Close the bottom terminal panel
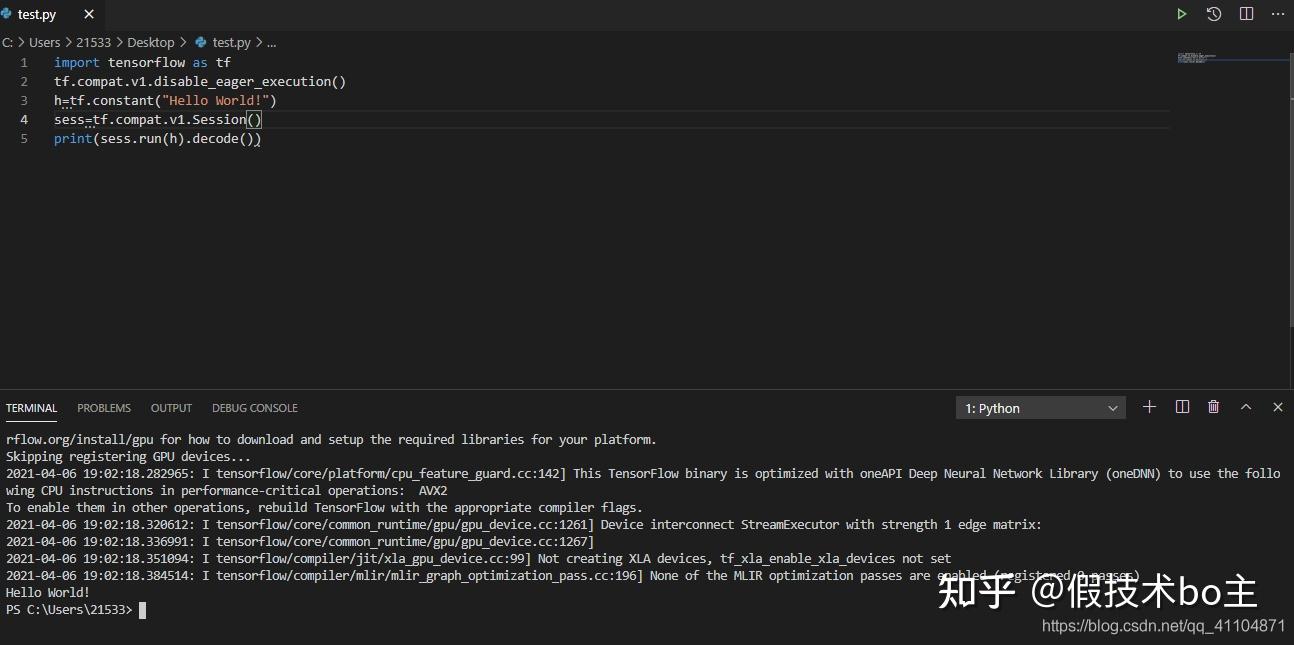Image resolution: width=1294 pixels, height=645 pixels. coord(1277,407)
